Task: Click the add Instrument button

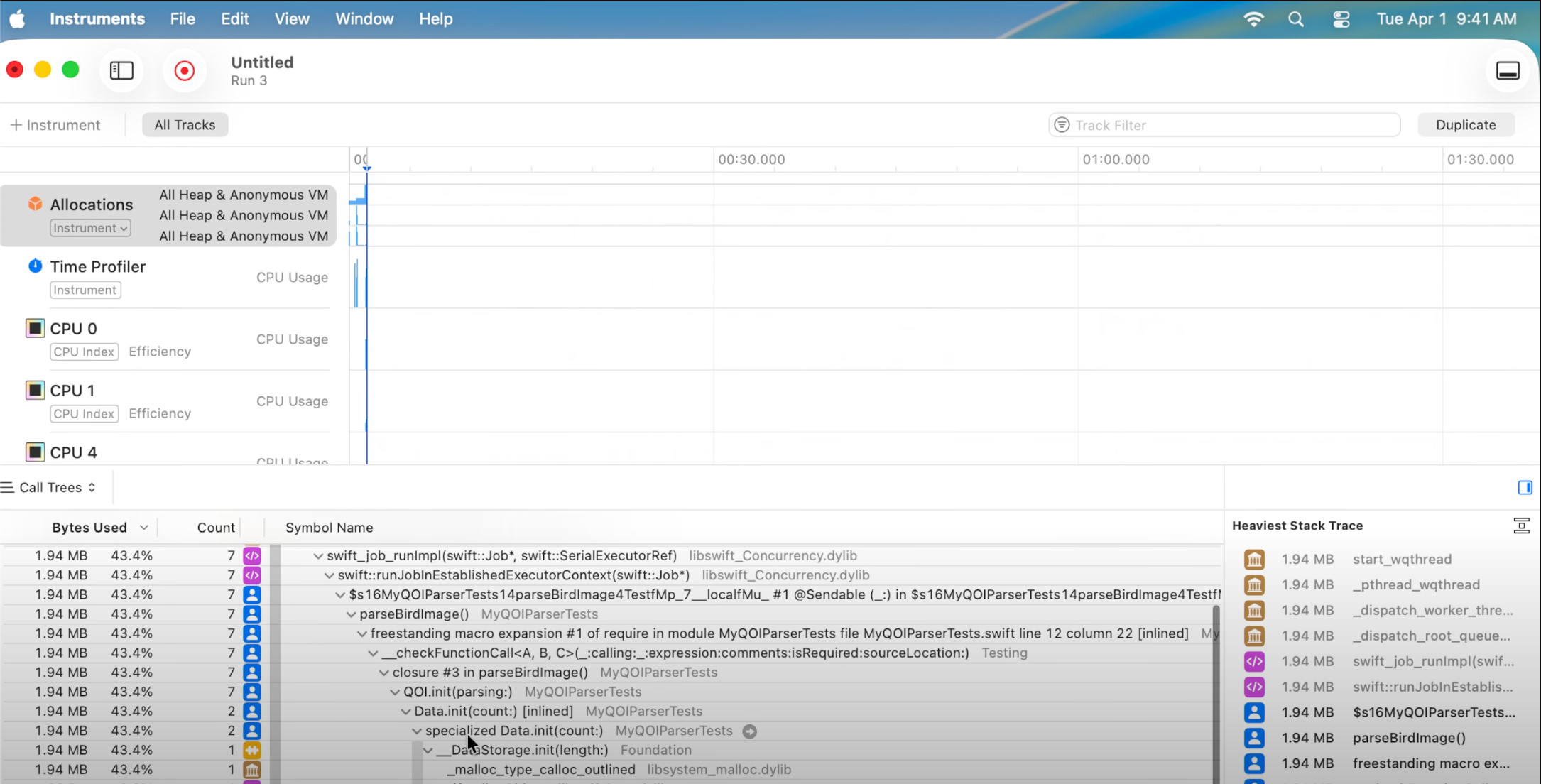Action: tap(55, 125)
